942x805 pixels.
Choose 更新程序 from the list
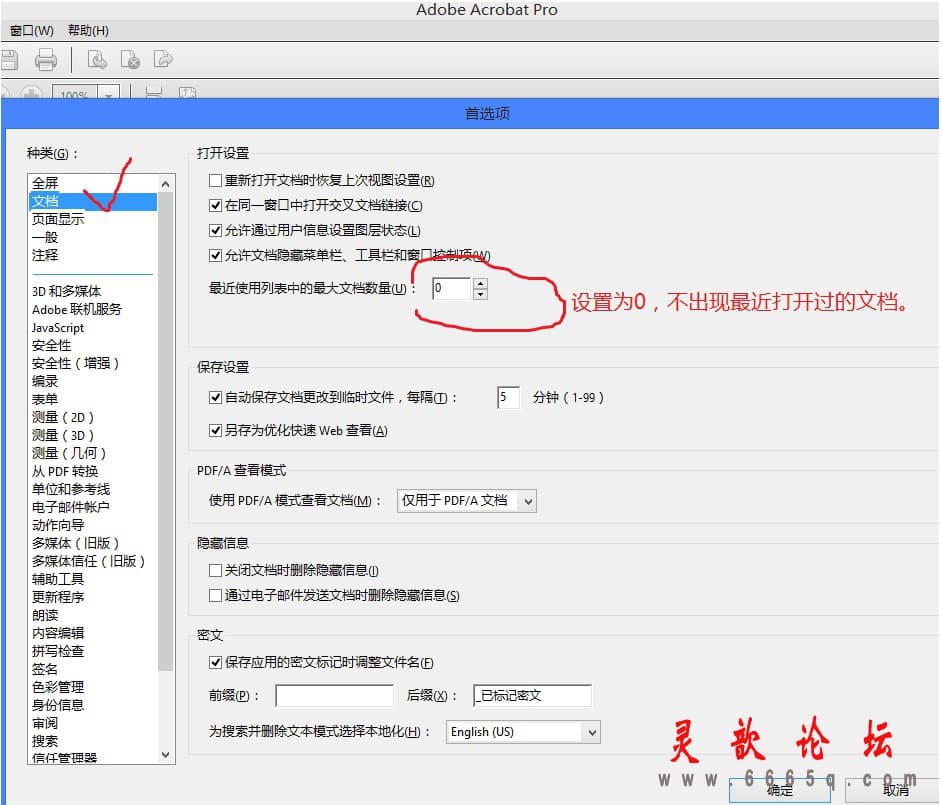coord(58,597)
